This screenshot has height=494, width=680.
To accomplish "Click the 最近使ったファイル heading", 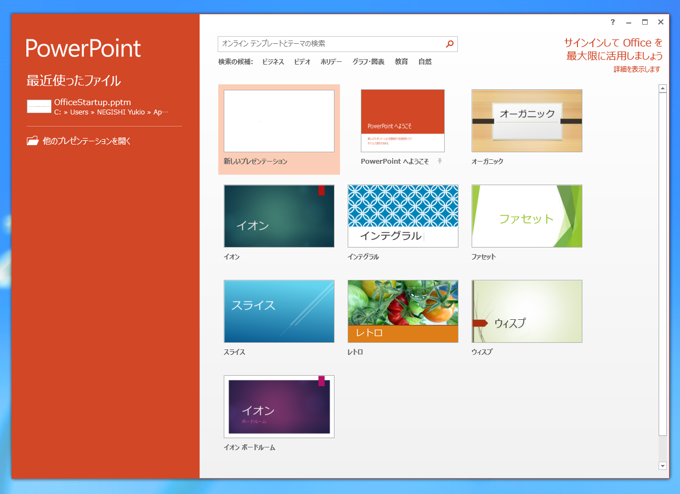I will (73, 80).
